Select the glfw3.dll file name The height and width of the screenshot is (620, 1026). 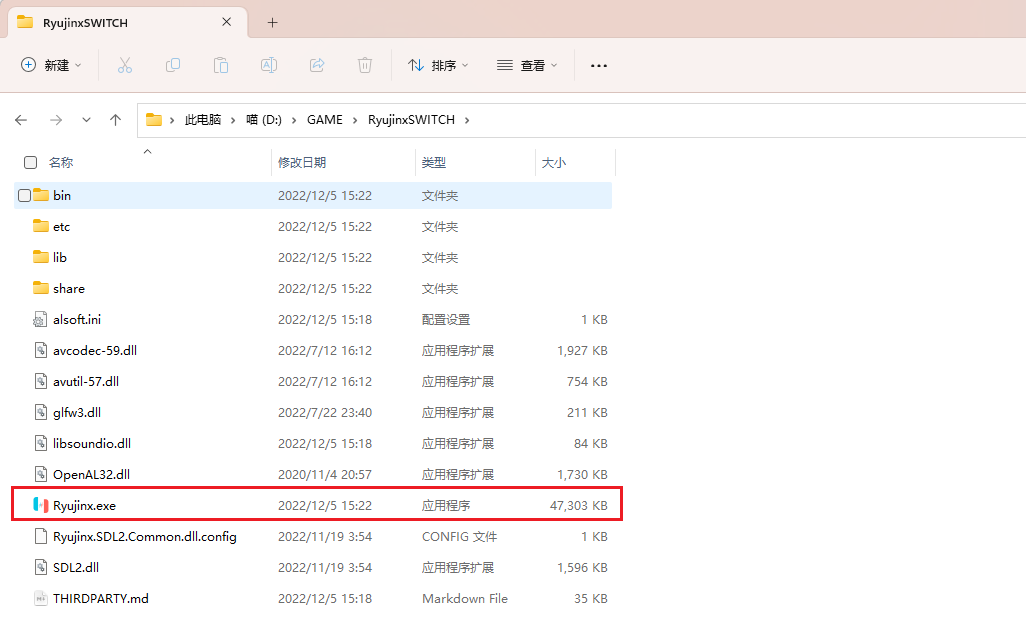point(77,413)
